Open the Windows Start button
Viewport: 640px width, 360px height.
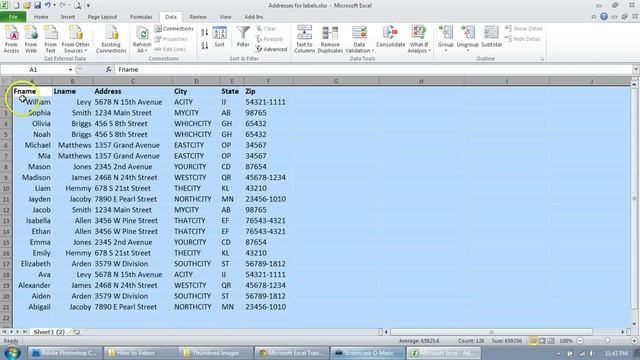coord(11,353)
